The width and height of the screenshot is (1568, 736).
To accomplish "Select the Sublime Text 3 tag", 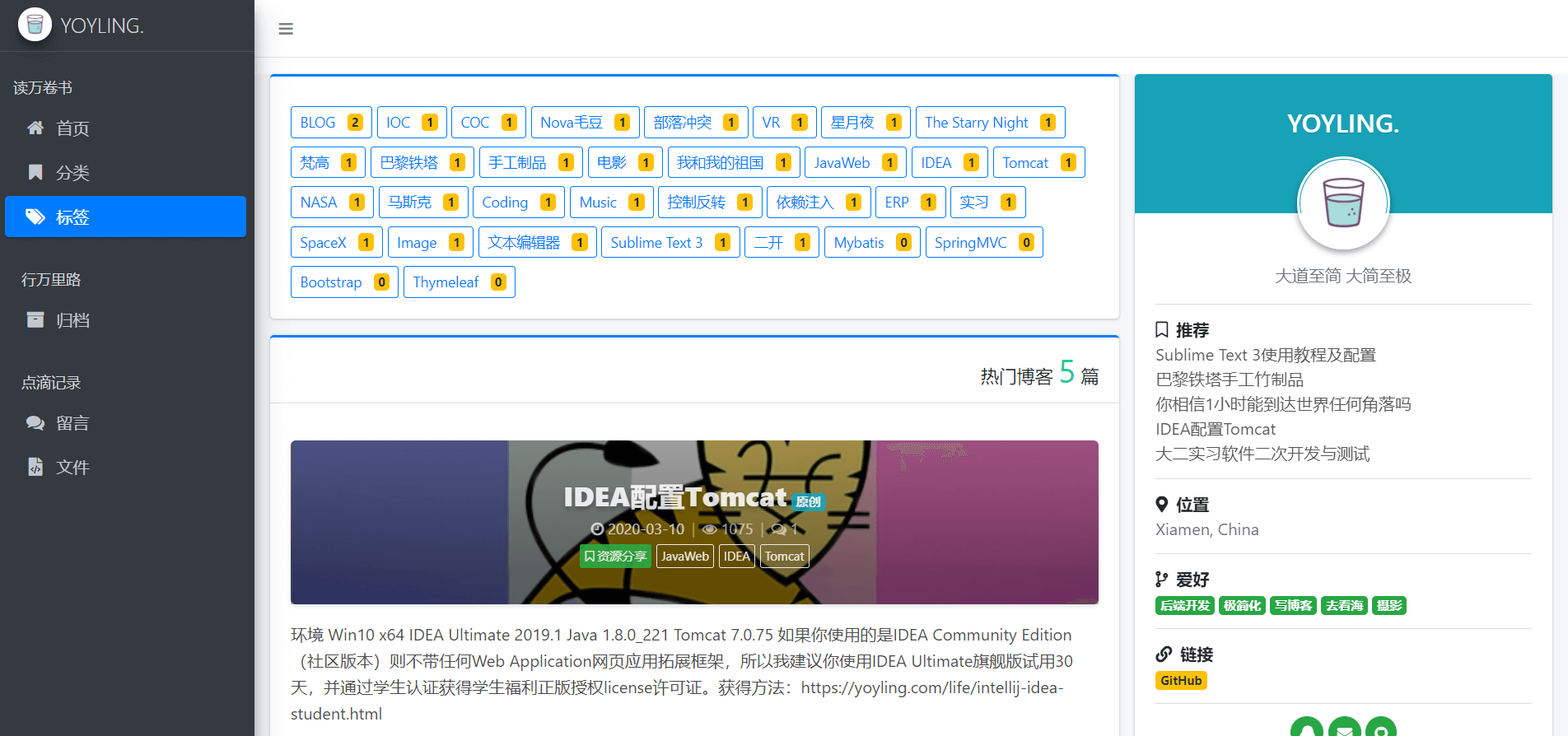I will pyautogui.click(x=670, y=243).
